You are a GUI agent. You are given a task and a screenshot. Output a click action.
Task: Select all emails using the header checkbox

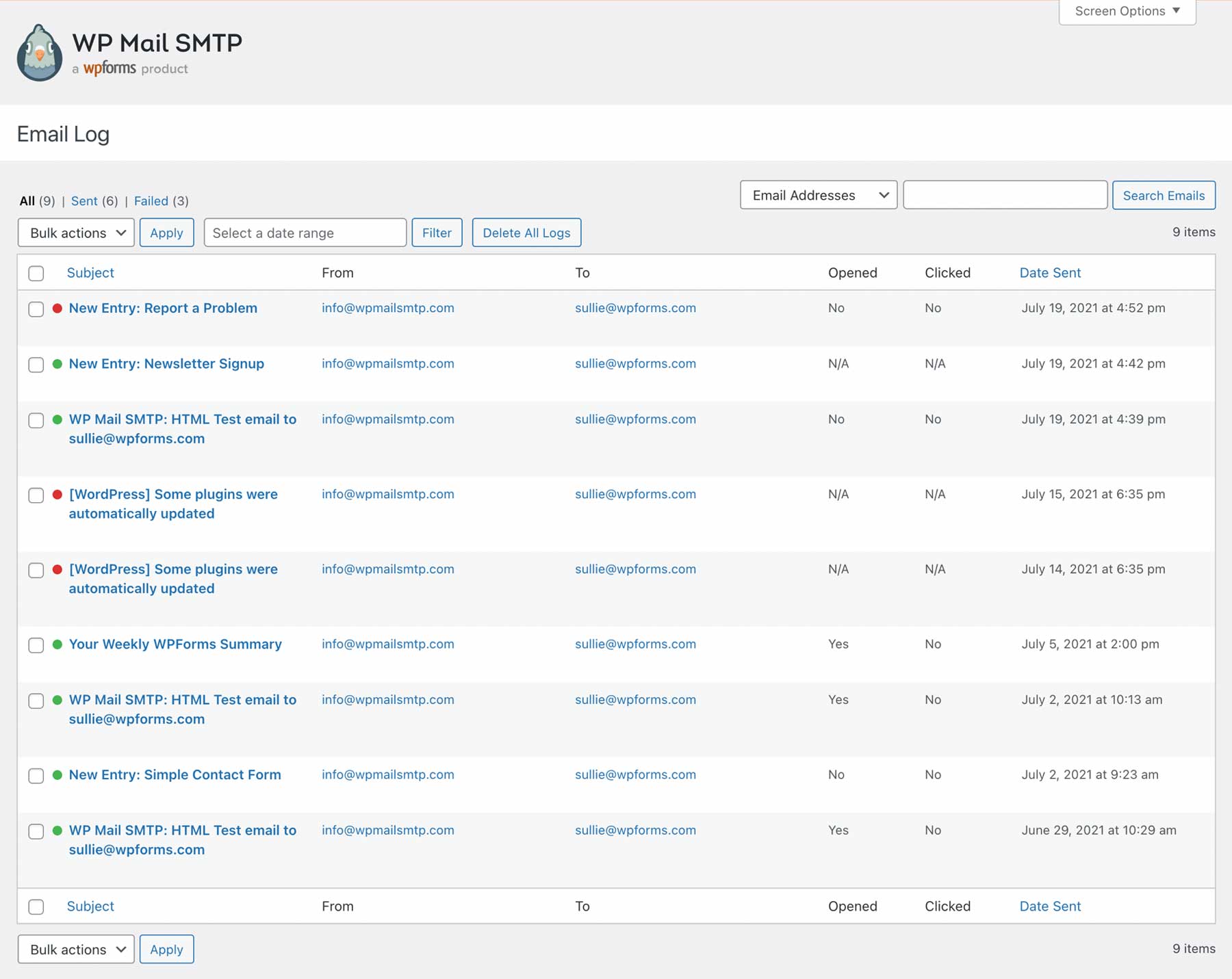(36, 272)
